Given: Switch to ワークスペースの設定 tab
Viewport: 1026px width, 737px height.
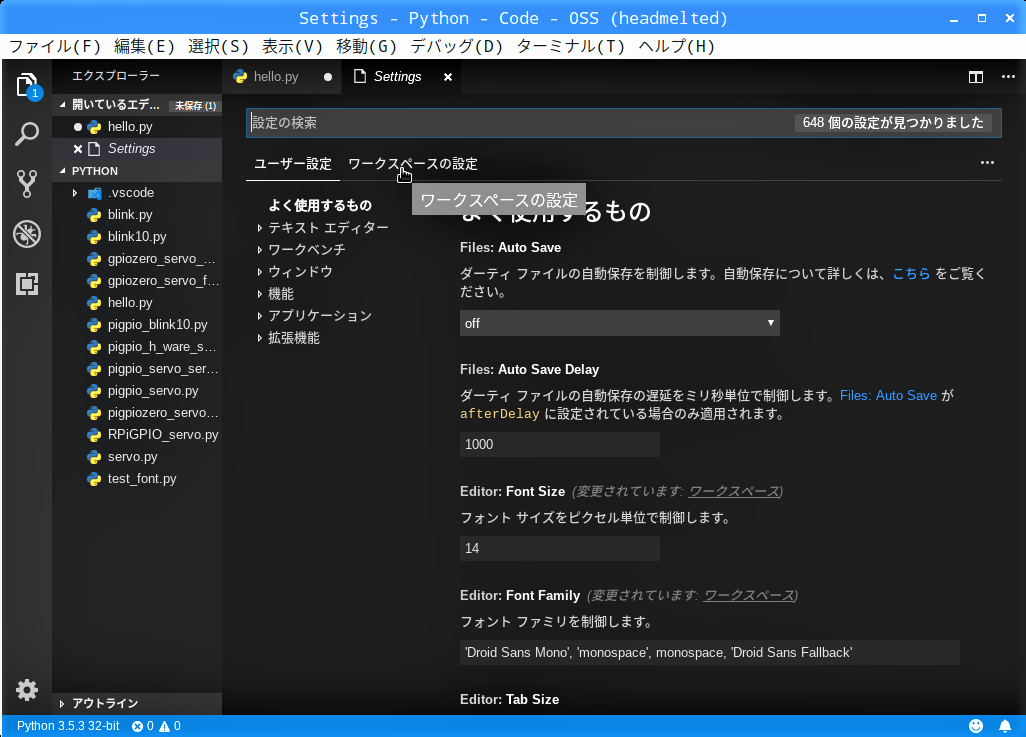Looking at the screenshot, I should click(412, 164).
